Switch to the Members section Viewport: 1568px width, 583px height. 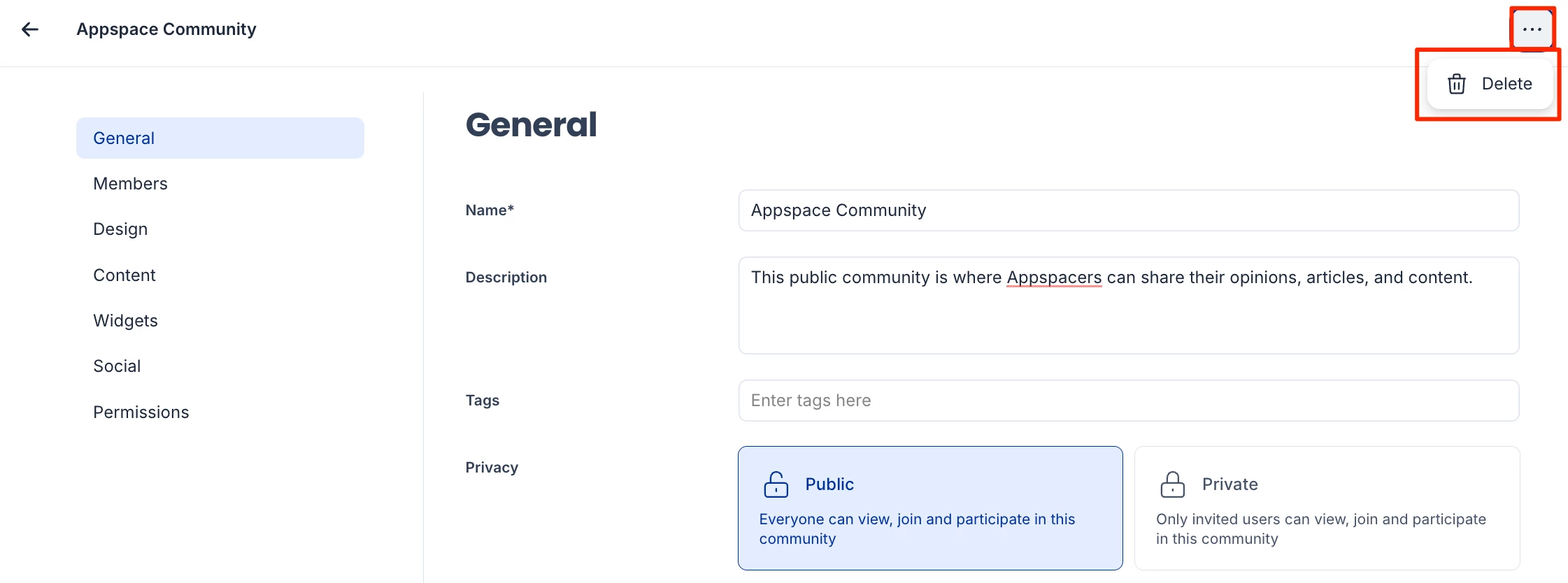pos(131,184)
